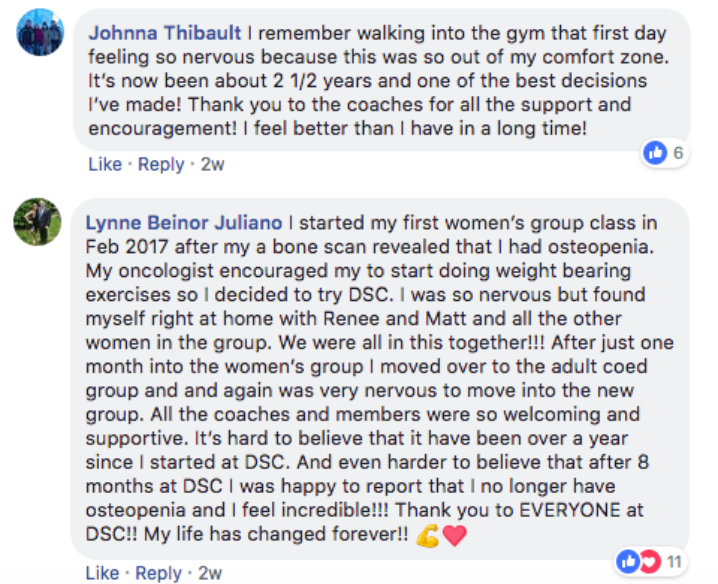This screenshot has height=584, width=718.
Task: Click the blue thumbs-up reaction on Lynne's comment
Action: click(628, 562)
